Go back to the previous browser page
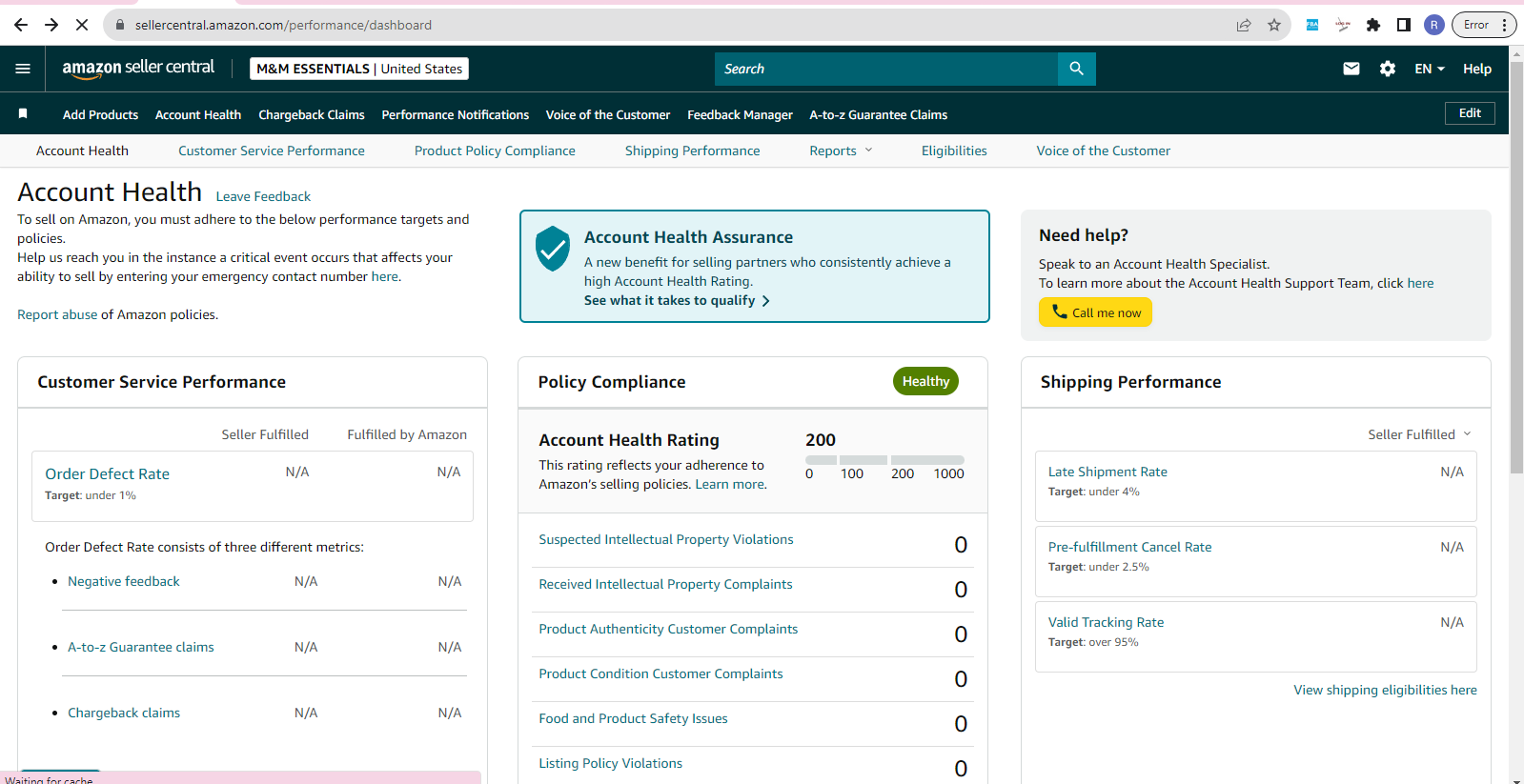The height and width of the screenshot is (784, 1524). click(x=21, y=25)
